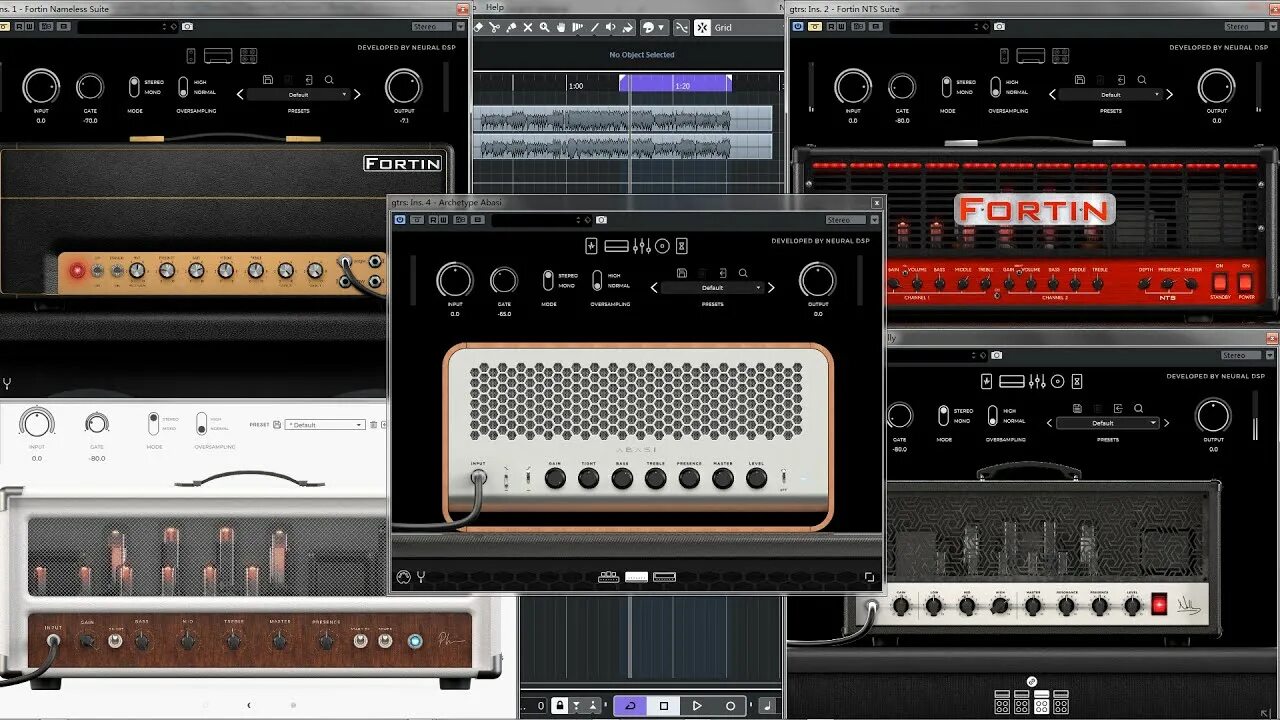The height and width of the screenshot is (720, 1280).
Task: Open the amp head section icon in Archetype Abasi
Action: [x=616, y=246]
